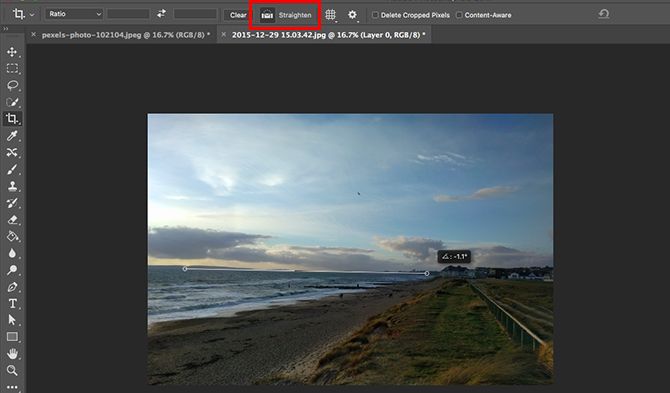670x393 pixels.
Task: Swap width and height arrows
Action: pos(161,14)
